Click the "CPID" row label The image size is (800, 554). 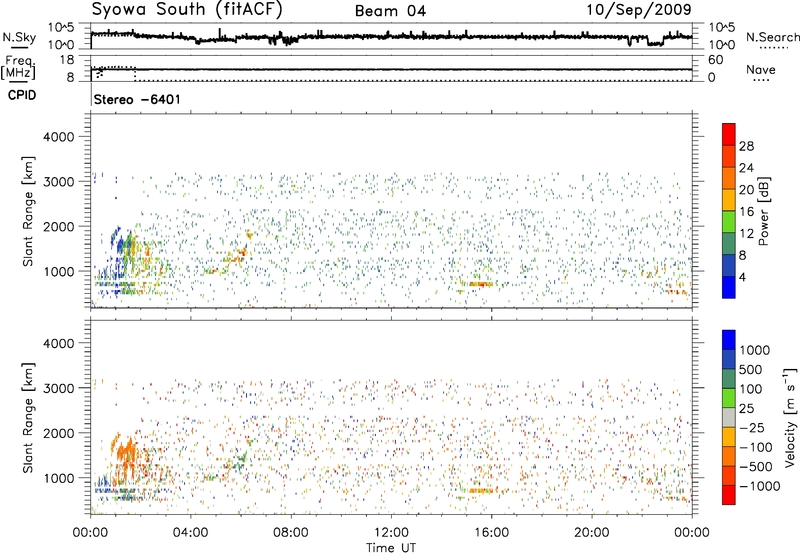click(x=22, y=95)
